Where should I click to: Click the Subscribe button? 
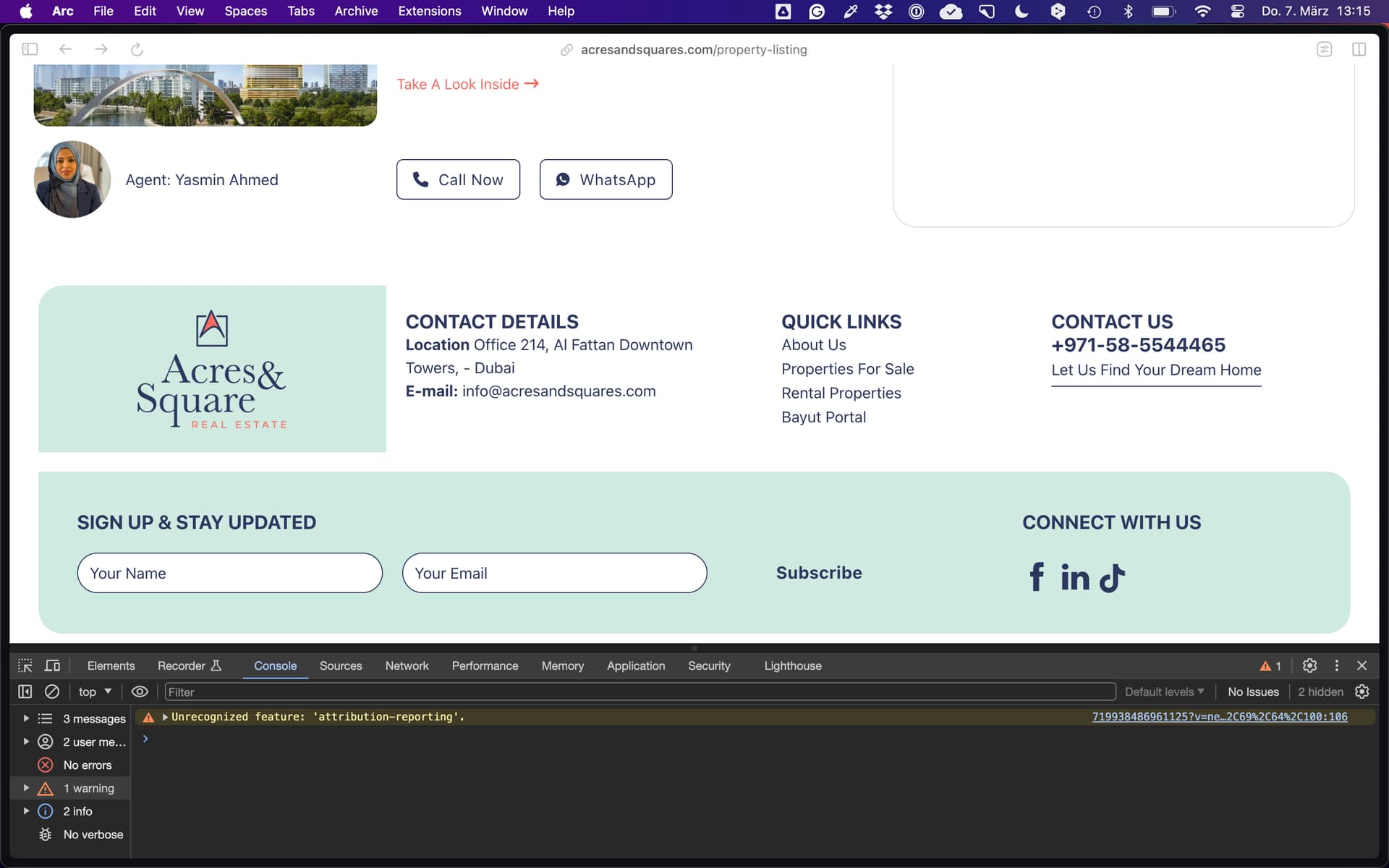(x=819, y=573)
